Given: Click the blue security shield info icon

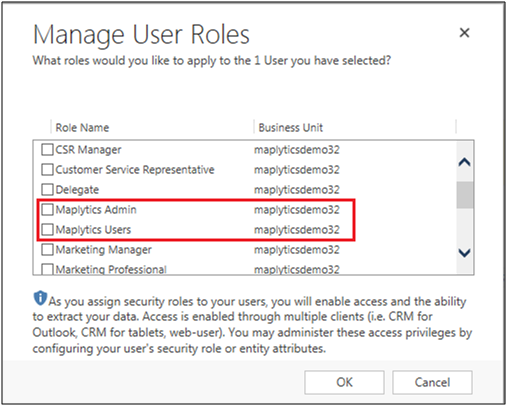Looking at the screenshot, I should coord(40,298).
